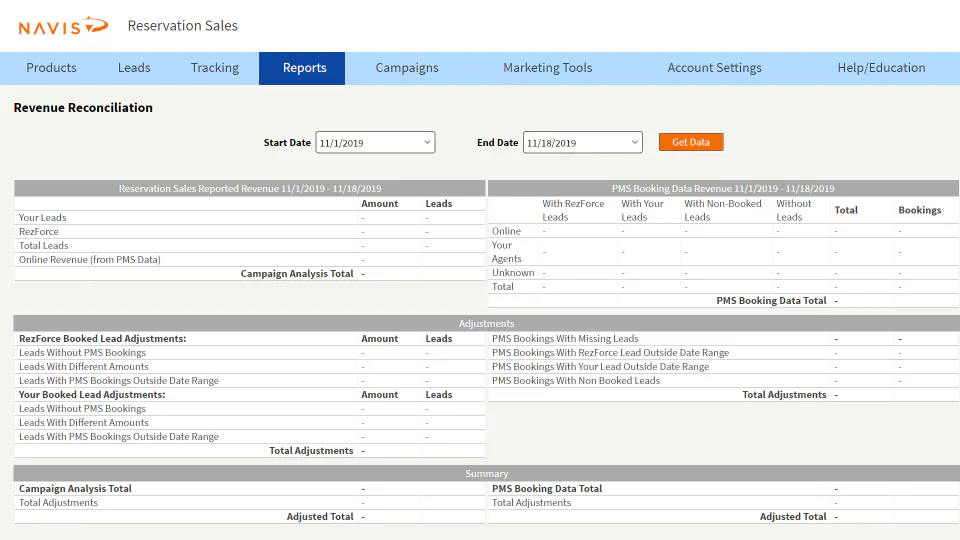Click the Reservation Sales Reported Revenue header
Screen dimensions: 960x540
pos(250,189)
